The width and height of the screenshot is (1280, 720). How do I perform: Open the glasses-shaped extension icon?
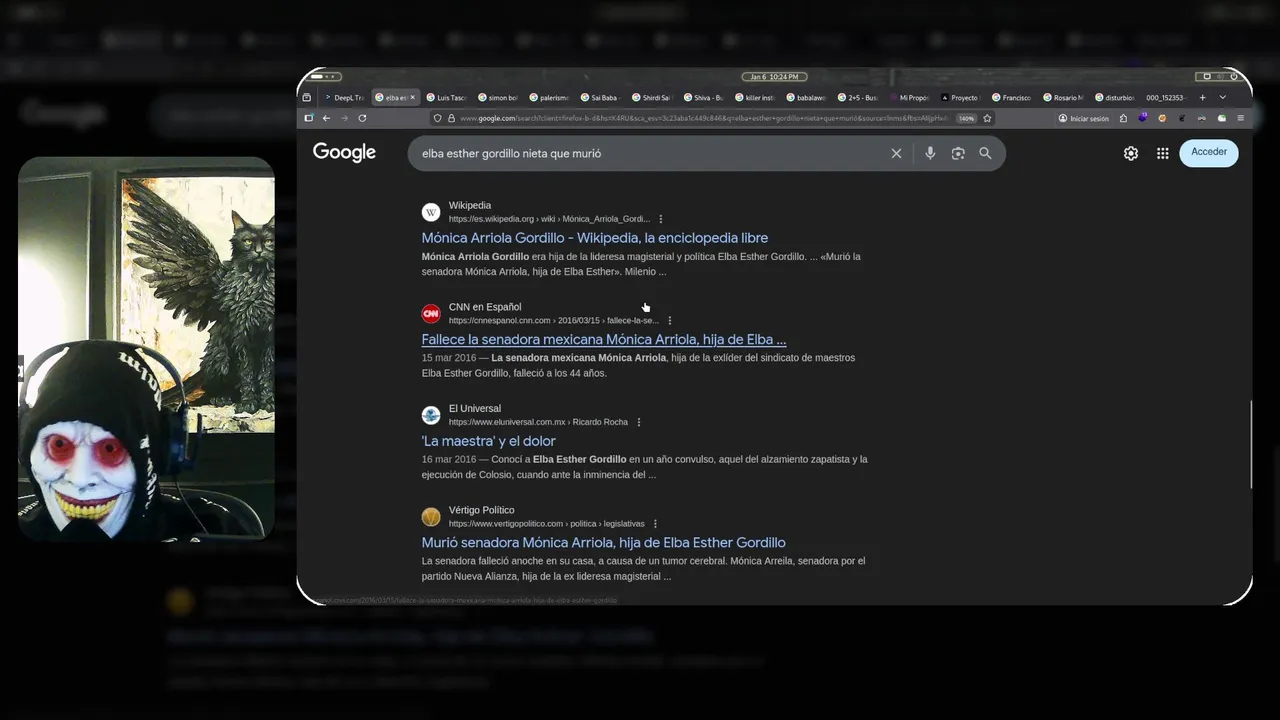[1201, 118]
